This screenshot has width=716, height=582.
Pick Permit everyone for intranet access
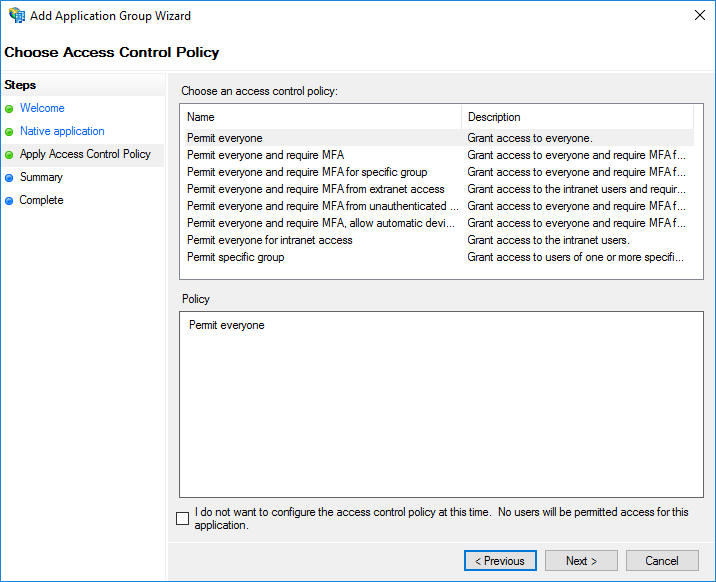pyautogui.click(x=270, y=240)
